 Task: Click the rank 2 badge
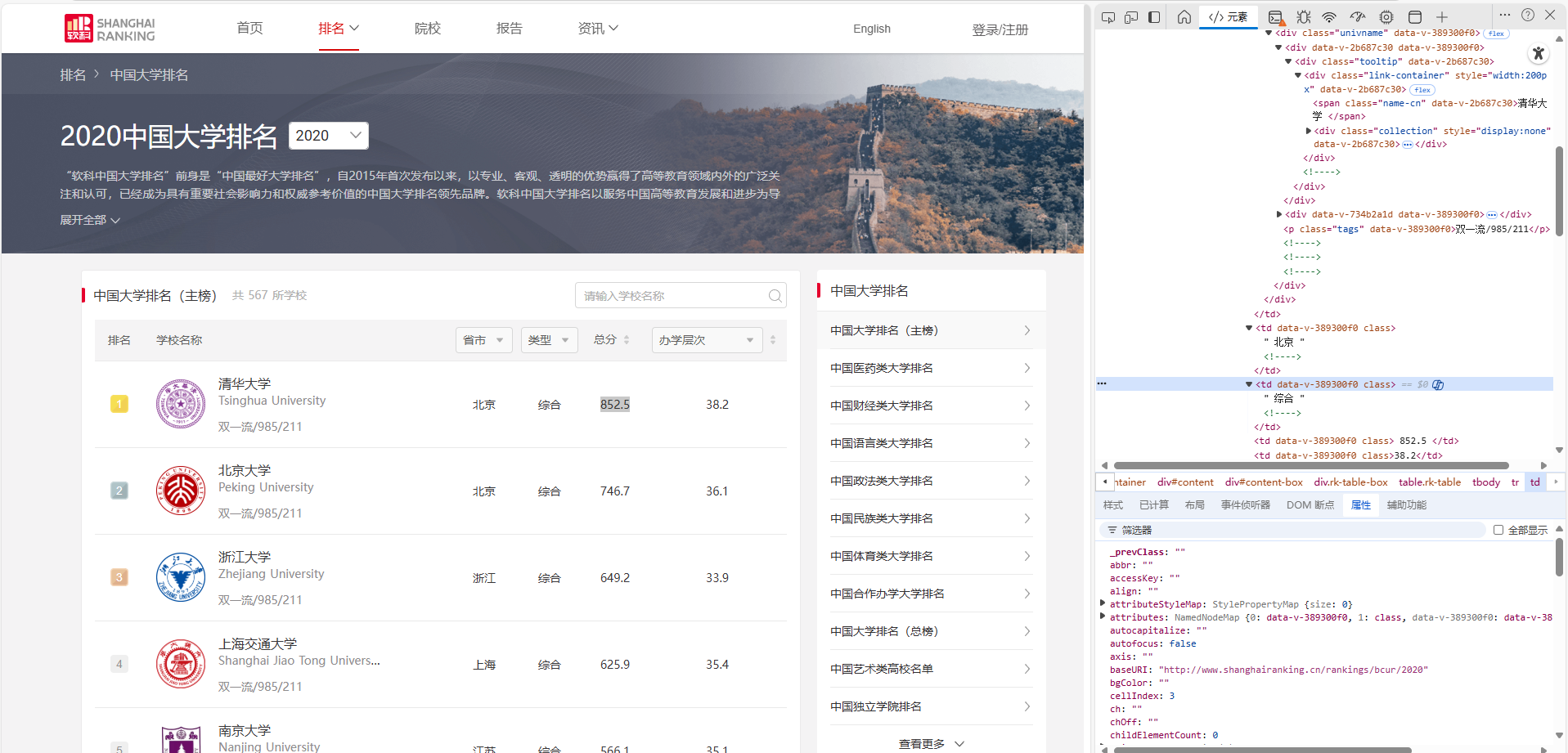(119, 491)
